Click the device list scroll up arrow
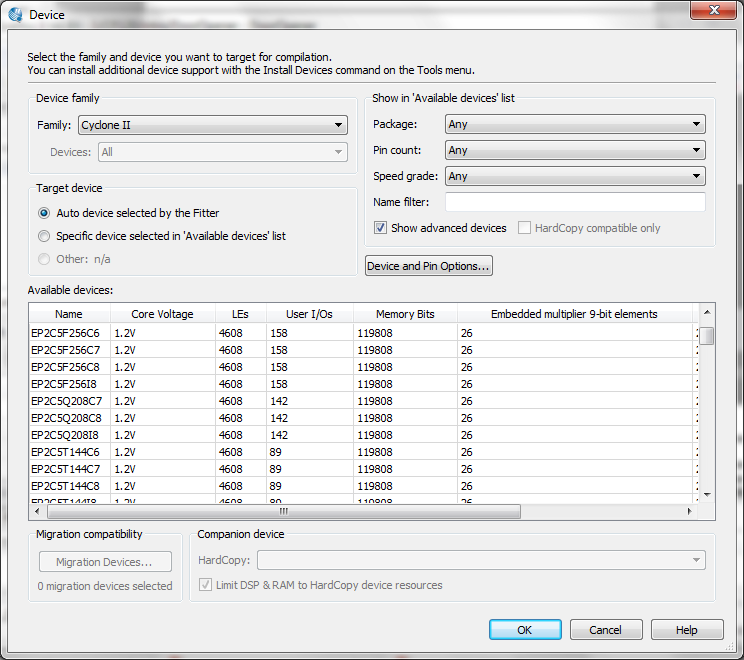Viewport: 744px width, 660px height. [x=707, y=312]
